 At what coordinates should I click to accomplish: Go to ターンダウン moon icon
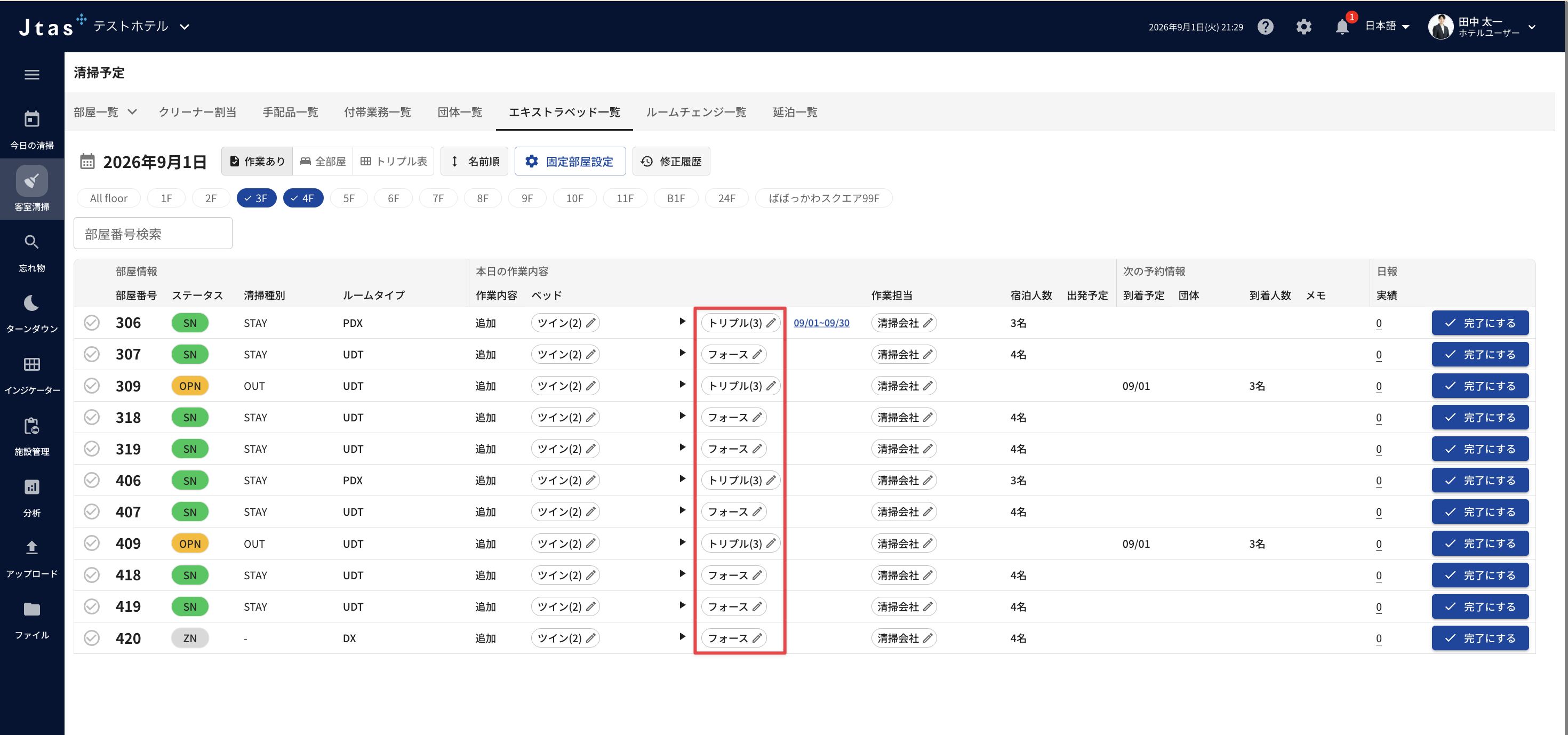31,302
